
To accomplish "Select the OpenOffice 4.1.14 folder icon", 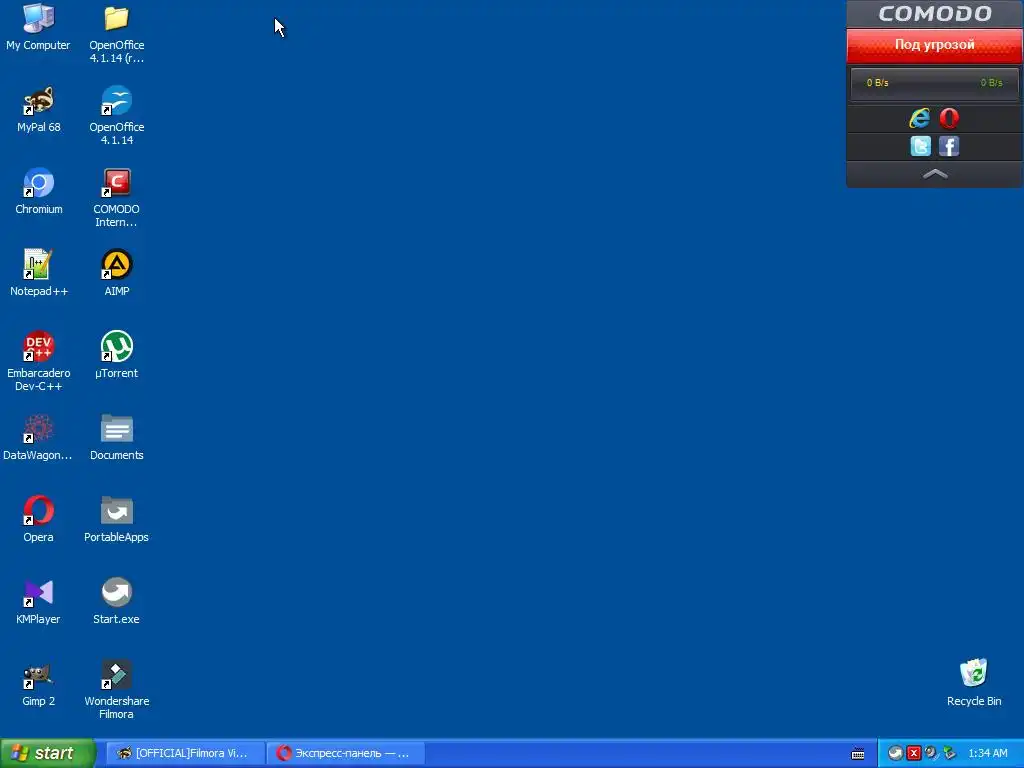I will tap(116, 33).
